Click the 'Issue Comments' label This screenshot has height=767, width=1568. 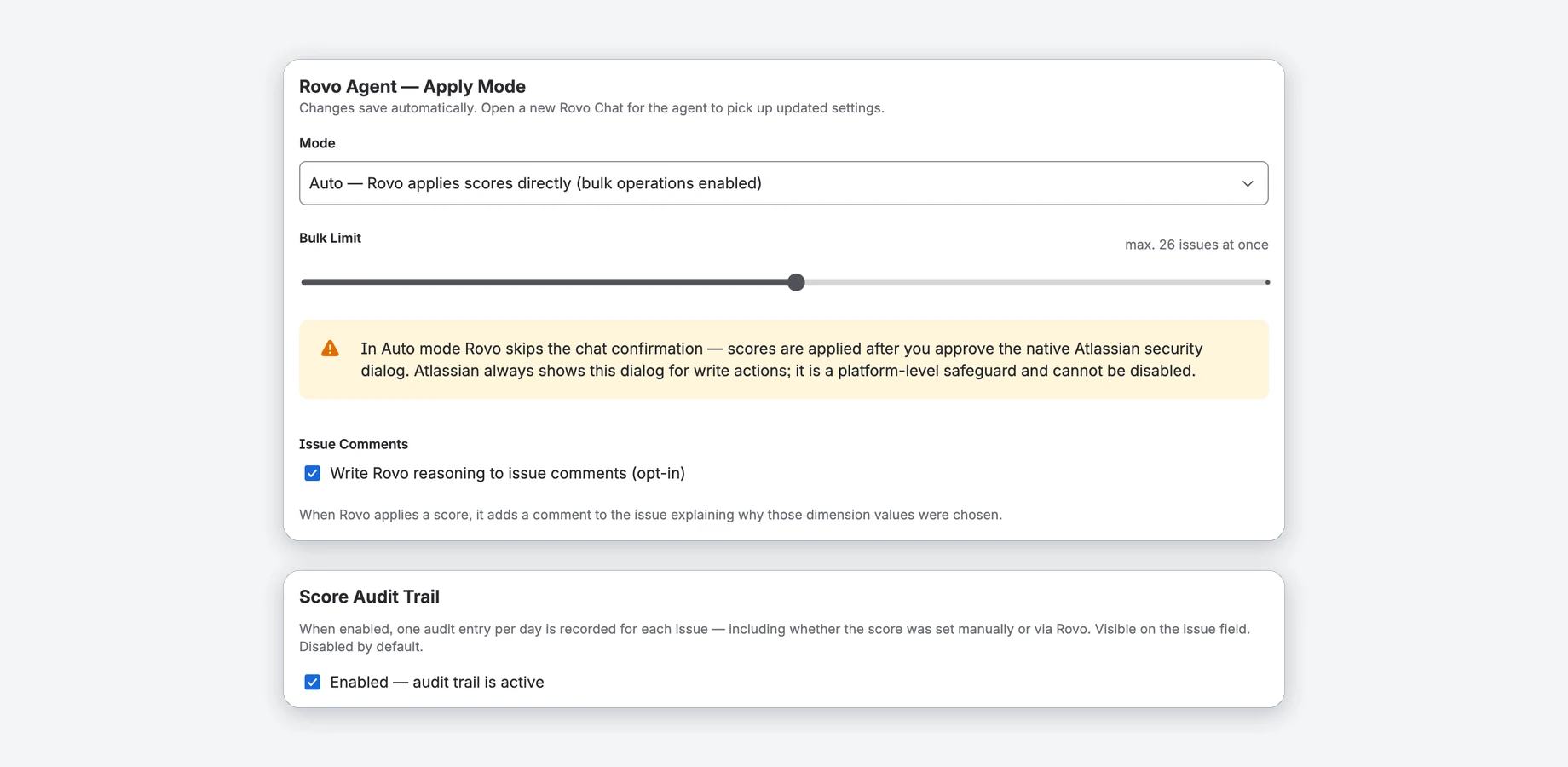click(354, 444)
